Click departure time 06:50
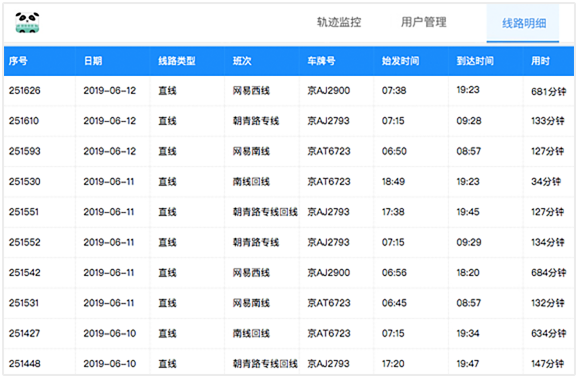Screen dimensions: 578x378 [x=394, y=151]
